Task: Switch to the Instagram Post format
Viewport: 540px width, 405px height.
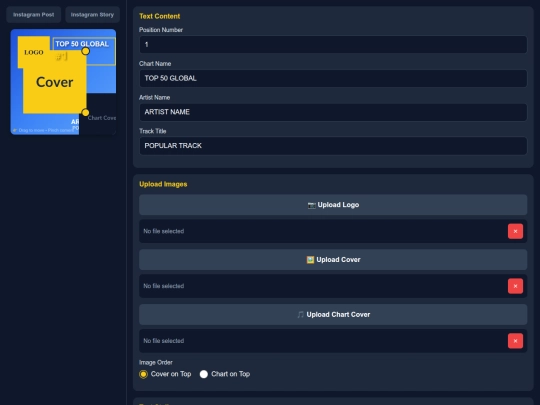Action: click(x=33, y=14)
